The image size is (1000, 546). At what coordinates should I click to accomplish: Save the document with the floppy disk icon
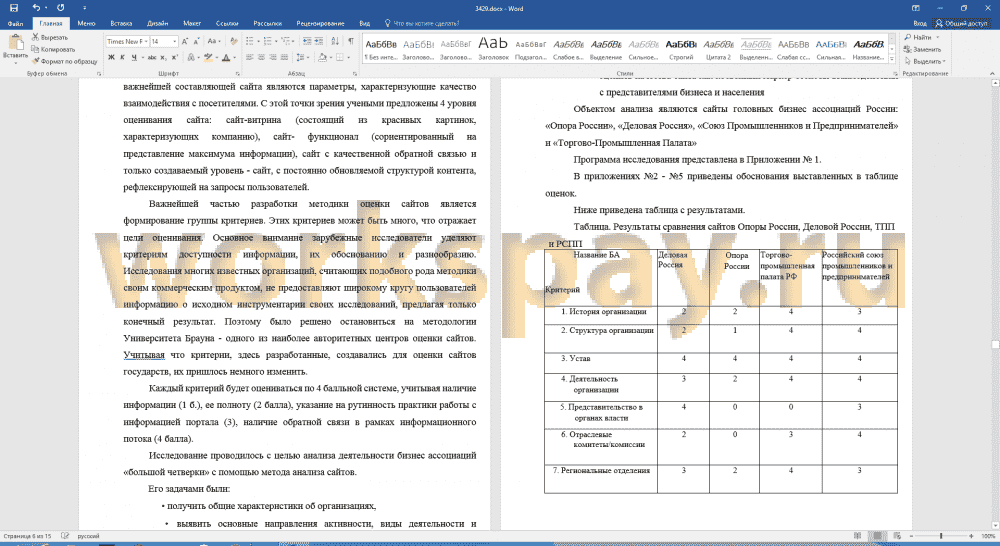click(x=13, y=8)
